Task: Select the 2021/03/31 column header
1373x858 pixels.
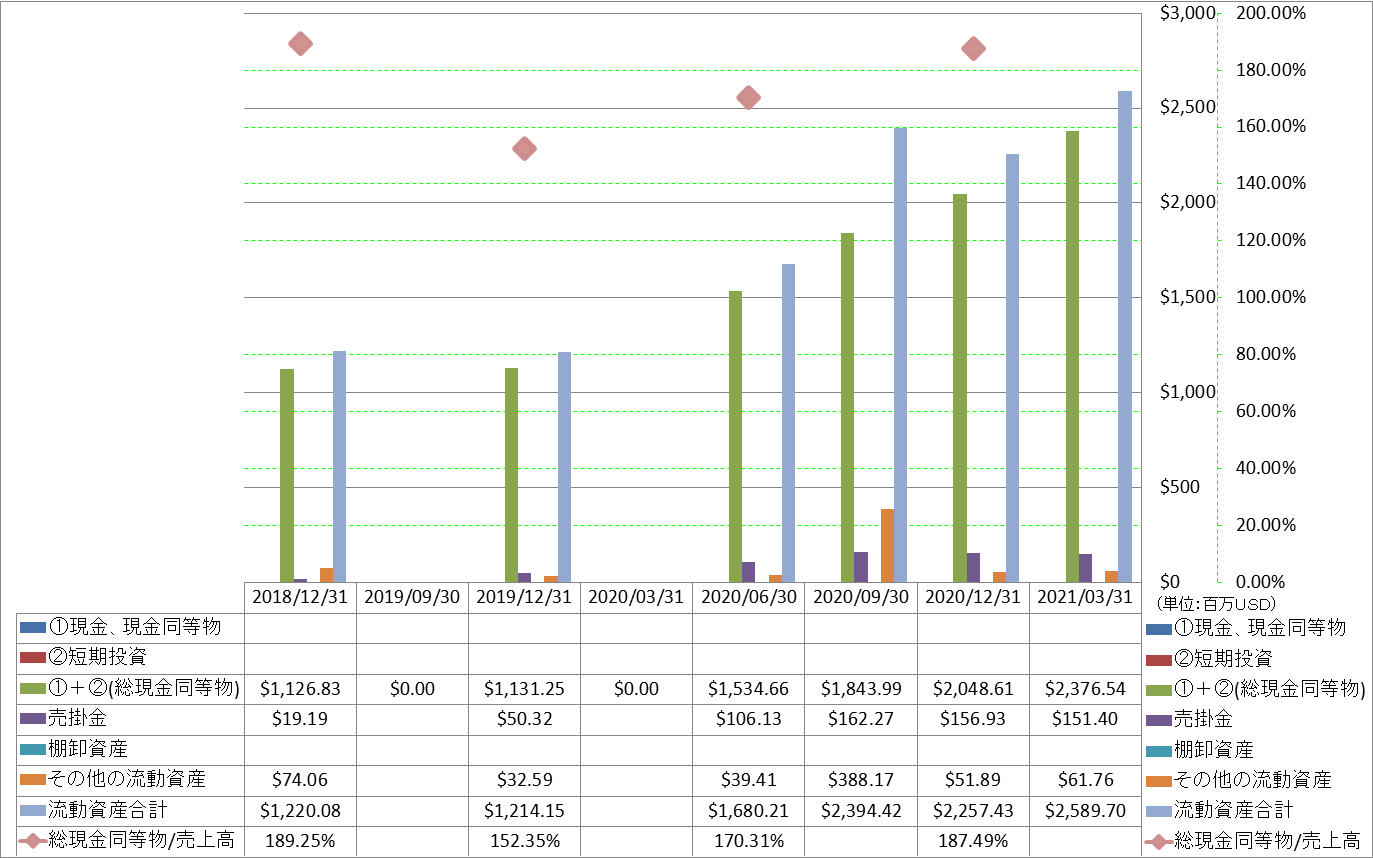Action: pos(1084,597)
